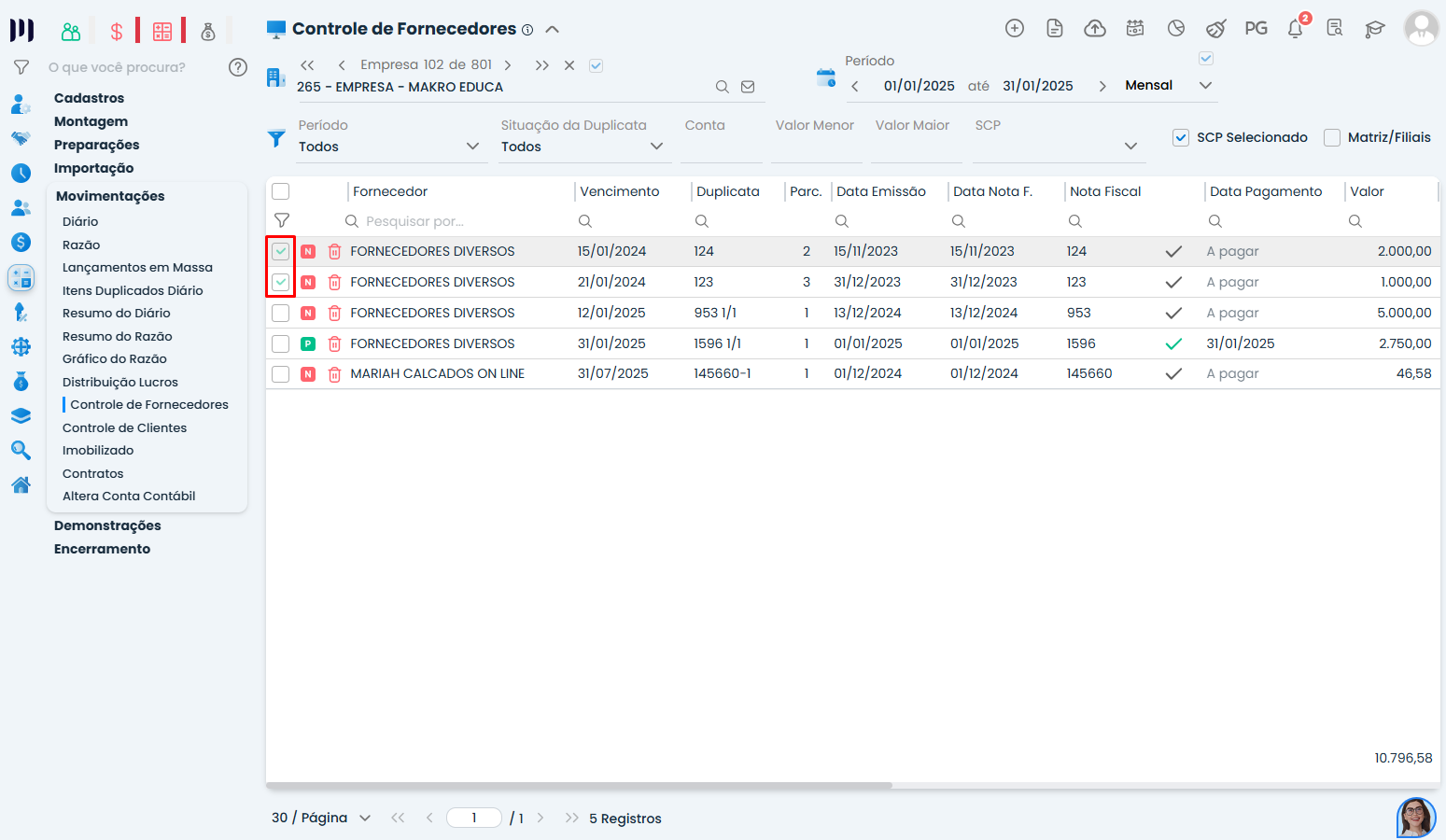Click the email envelope icon beside company name
The height and width of the screenshot is (840, 1446).
click(748, 87)
